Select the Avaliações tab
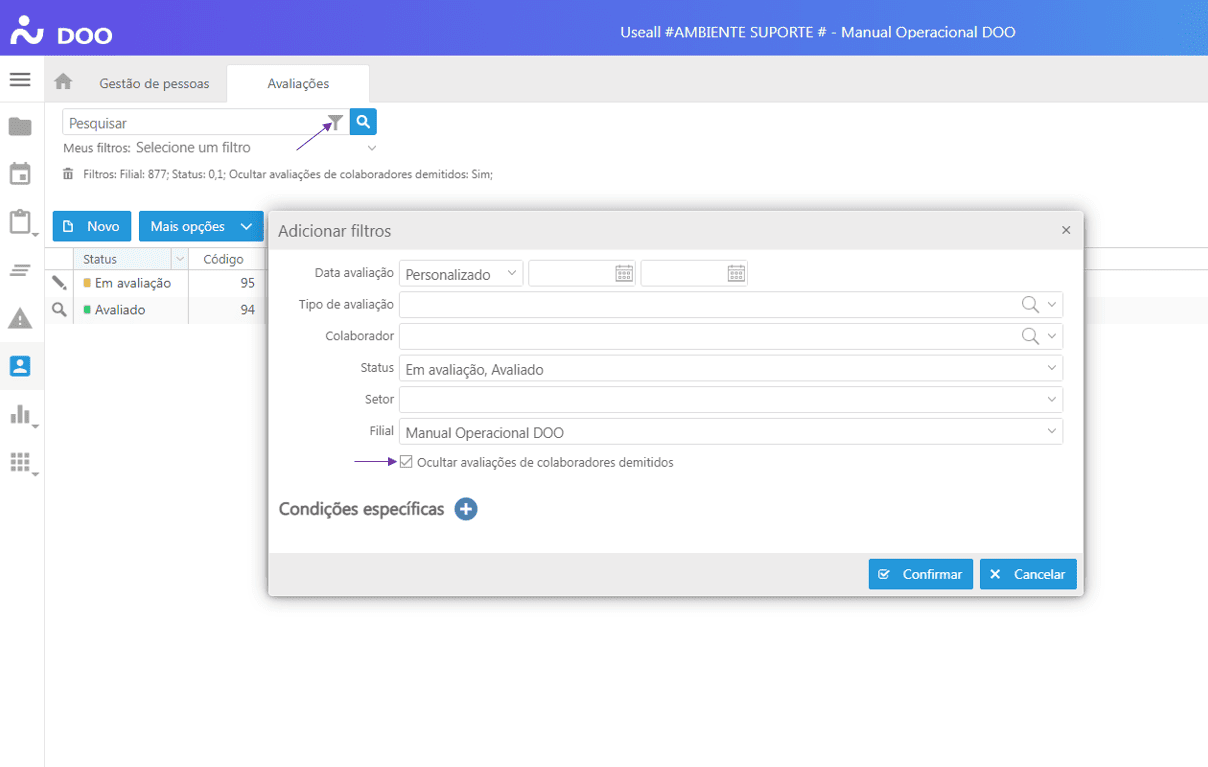 298,84
